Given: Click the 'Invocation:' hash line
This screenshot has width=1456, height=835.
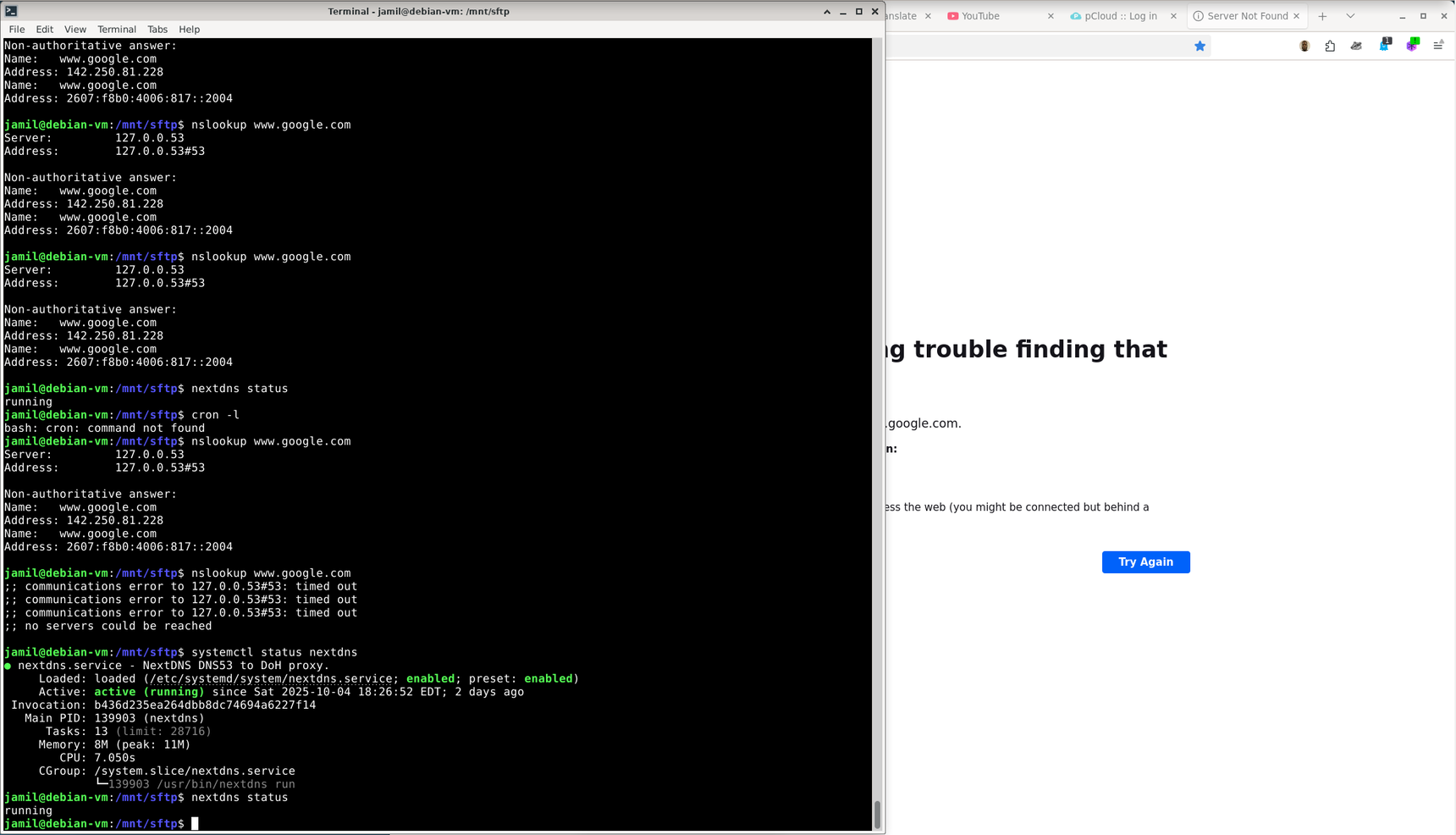Looking at the screenshot, I should coord(163,705).
